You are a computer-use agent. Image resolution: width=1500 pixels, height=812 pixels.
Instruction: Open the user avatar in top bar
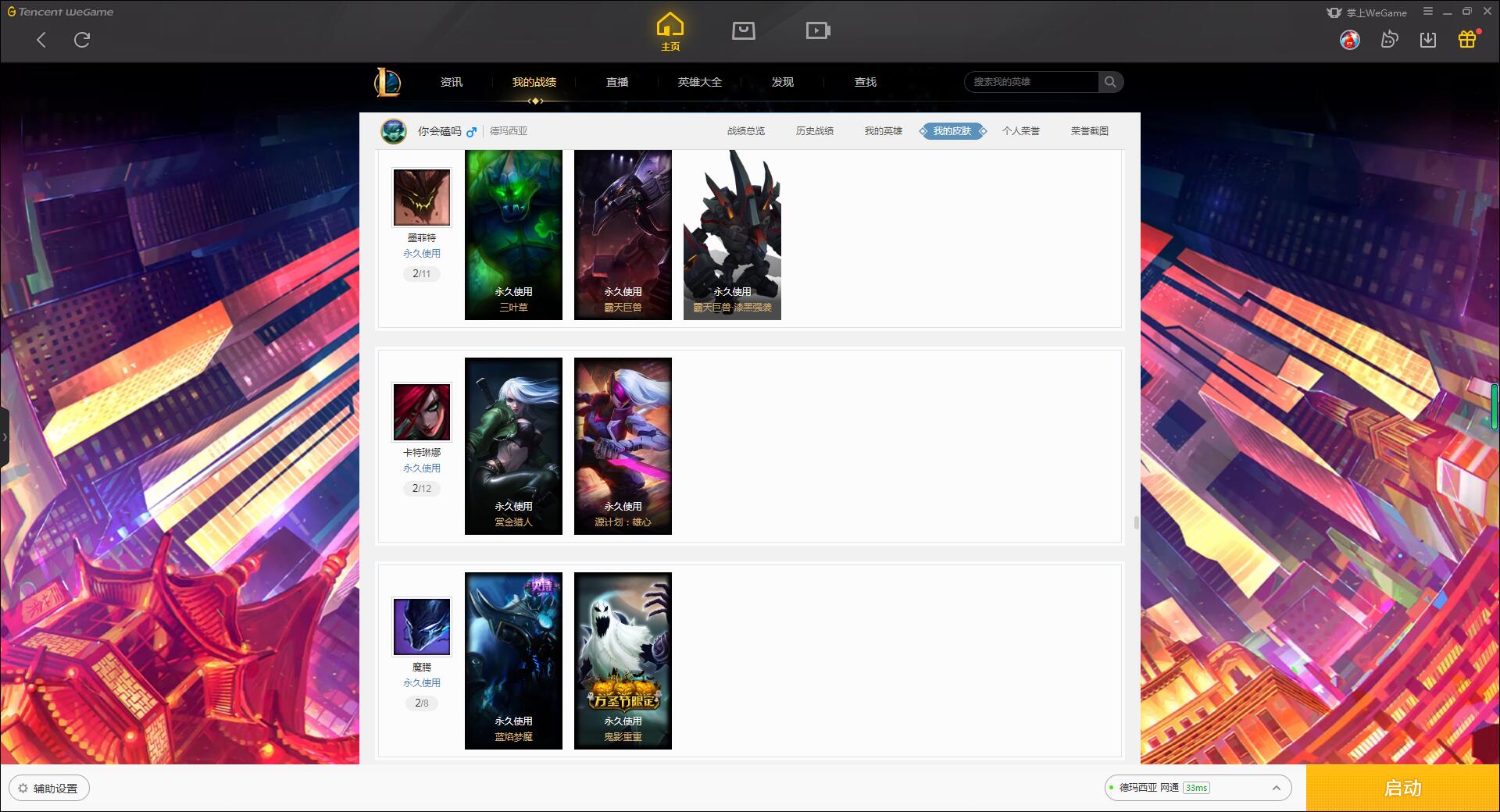point(1349,40)
